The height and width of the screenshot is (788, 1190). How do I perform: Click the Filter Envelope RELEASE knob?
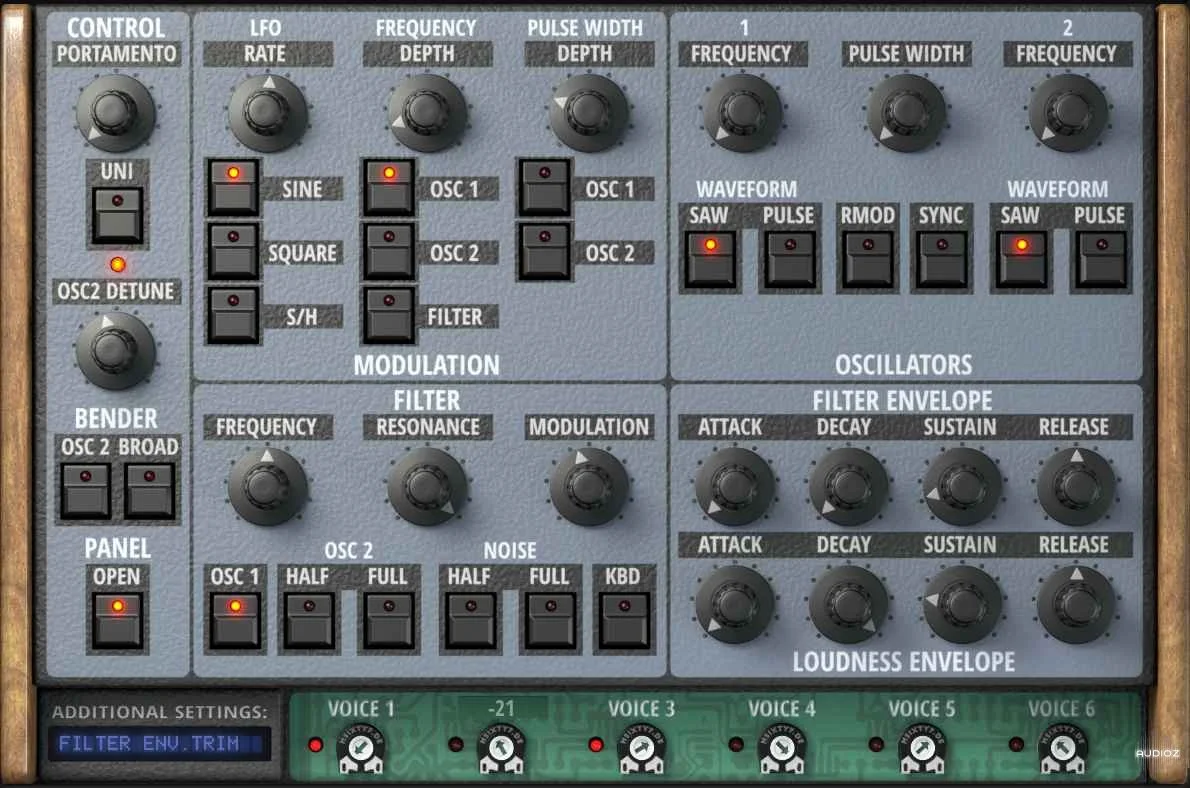pyautogui.click(x=1076, y=486)
